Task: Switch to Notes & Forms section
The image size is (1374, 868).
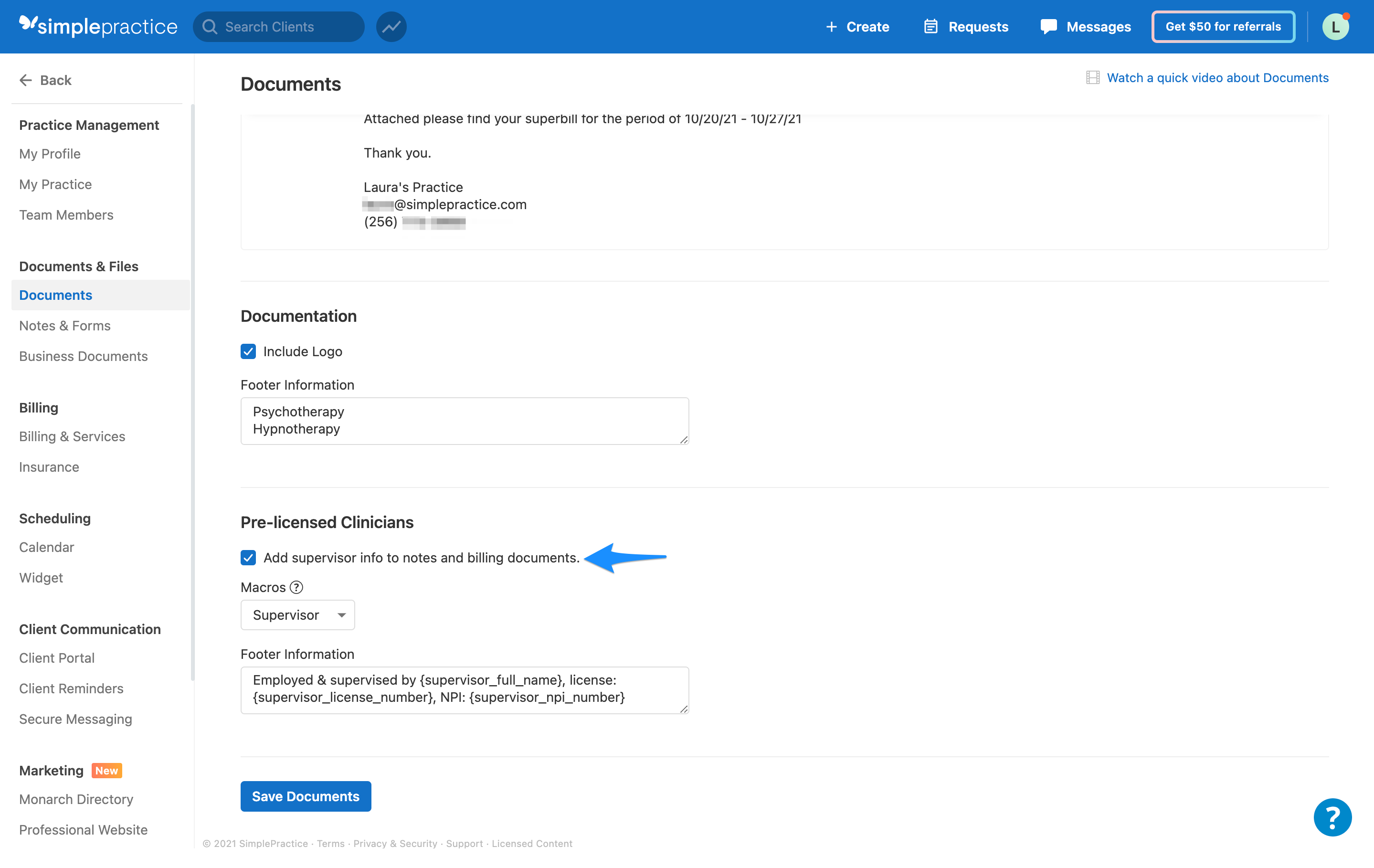Action: click(x=64, y=325)
